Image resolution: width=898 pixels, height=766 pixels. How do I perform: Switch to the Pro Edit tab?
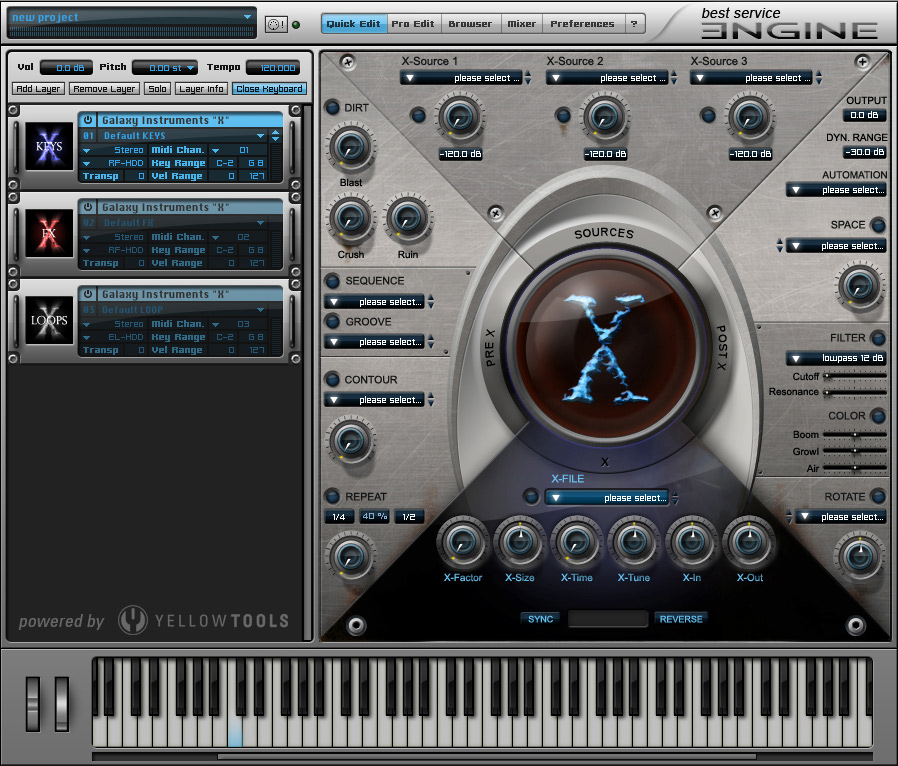pyautogui.click(x=413, y=24)
